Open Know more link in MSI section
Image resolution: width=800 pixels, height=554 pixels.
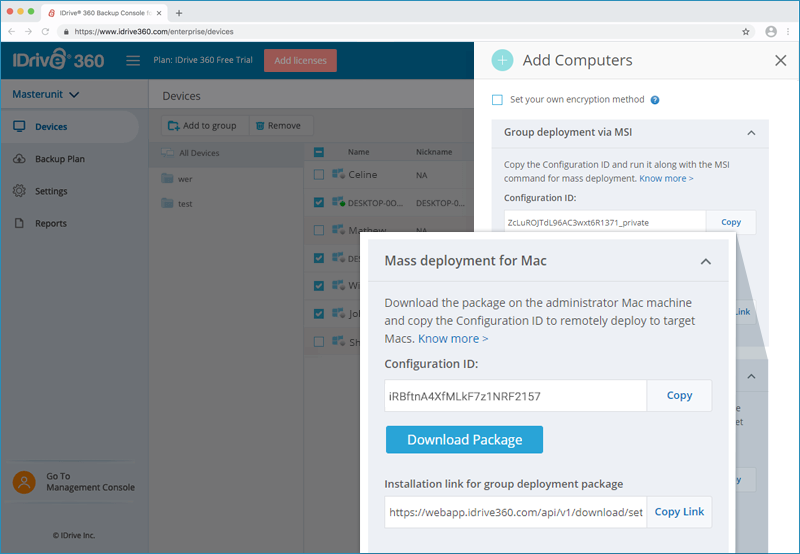point(666,179)
